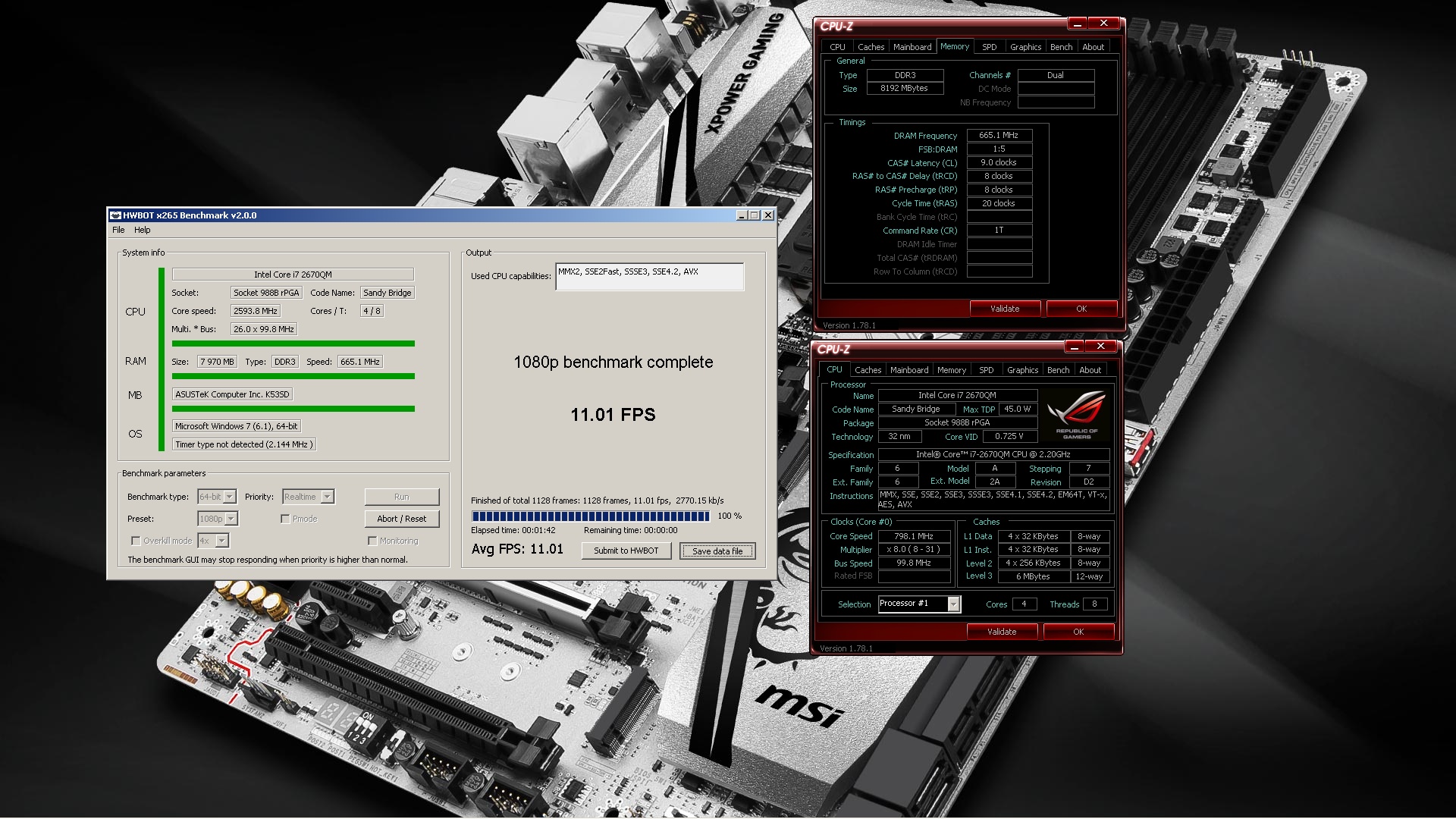Open the File menu in HWBOT
The height and width of the screenshot is (819, 1456).
(118, 230)
